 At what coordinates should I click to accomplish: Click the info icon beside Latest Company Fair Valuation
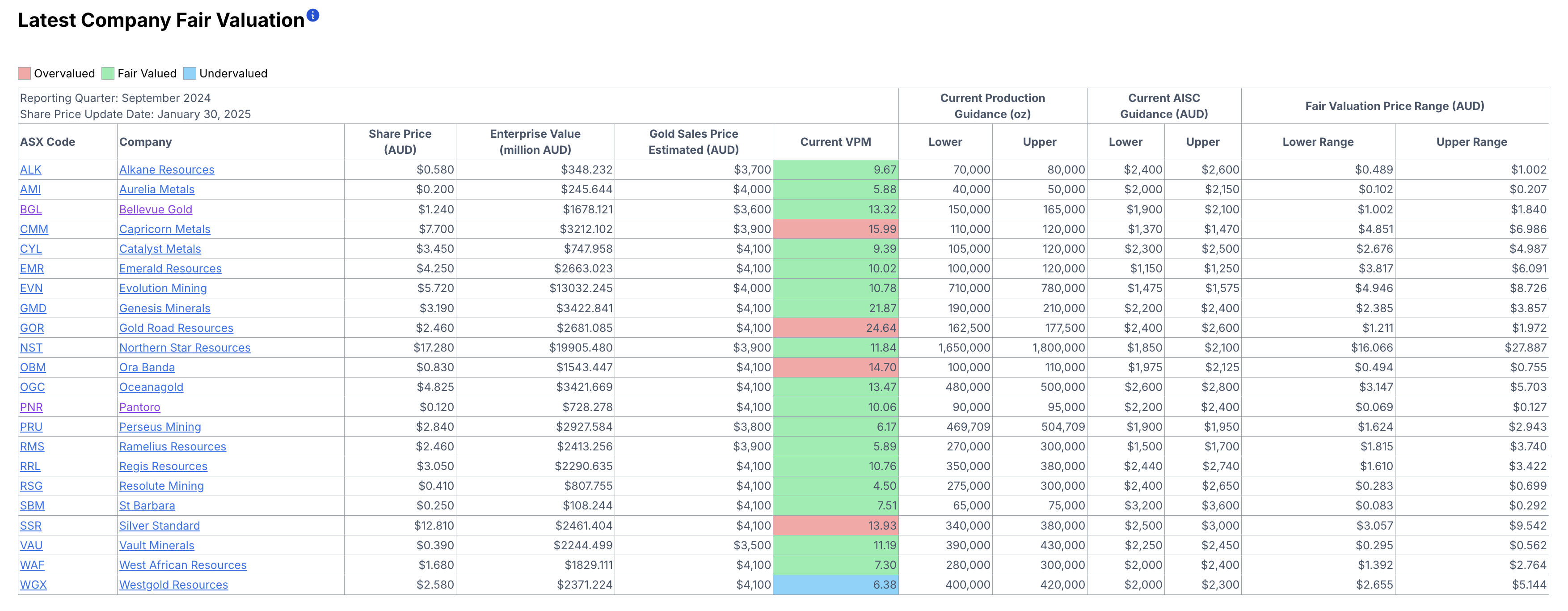click(x=312, y=15)
